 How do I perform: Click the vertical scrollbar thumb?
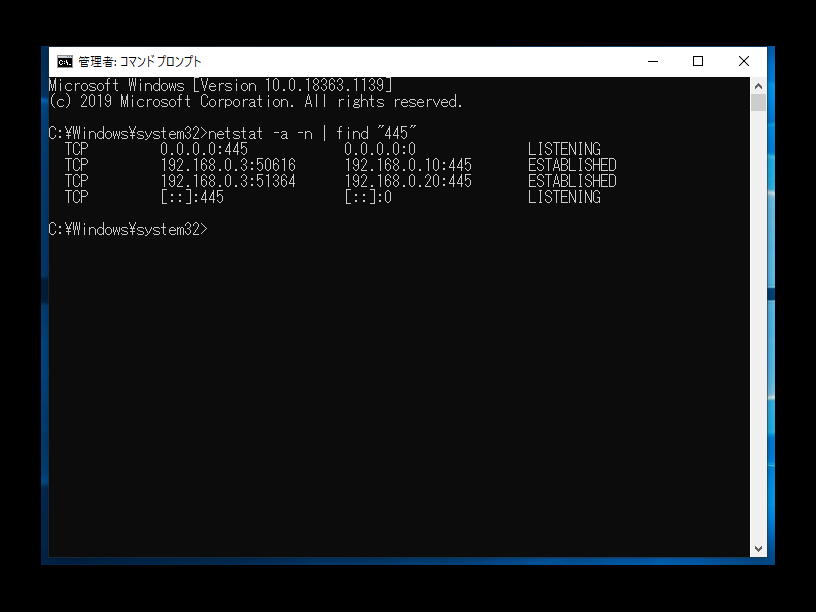pos(758,103)
